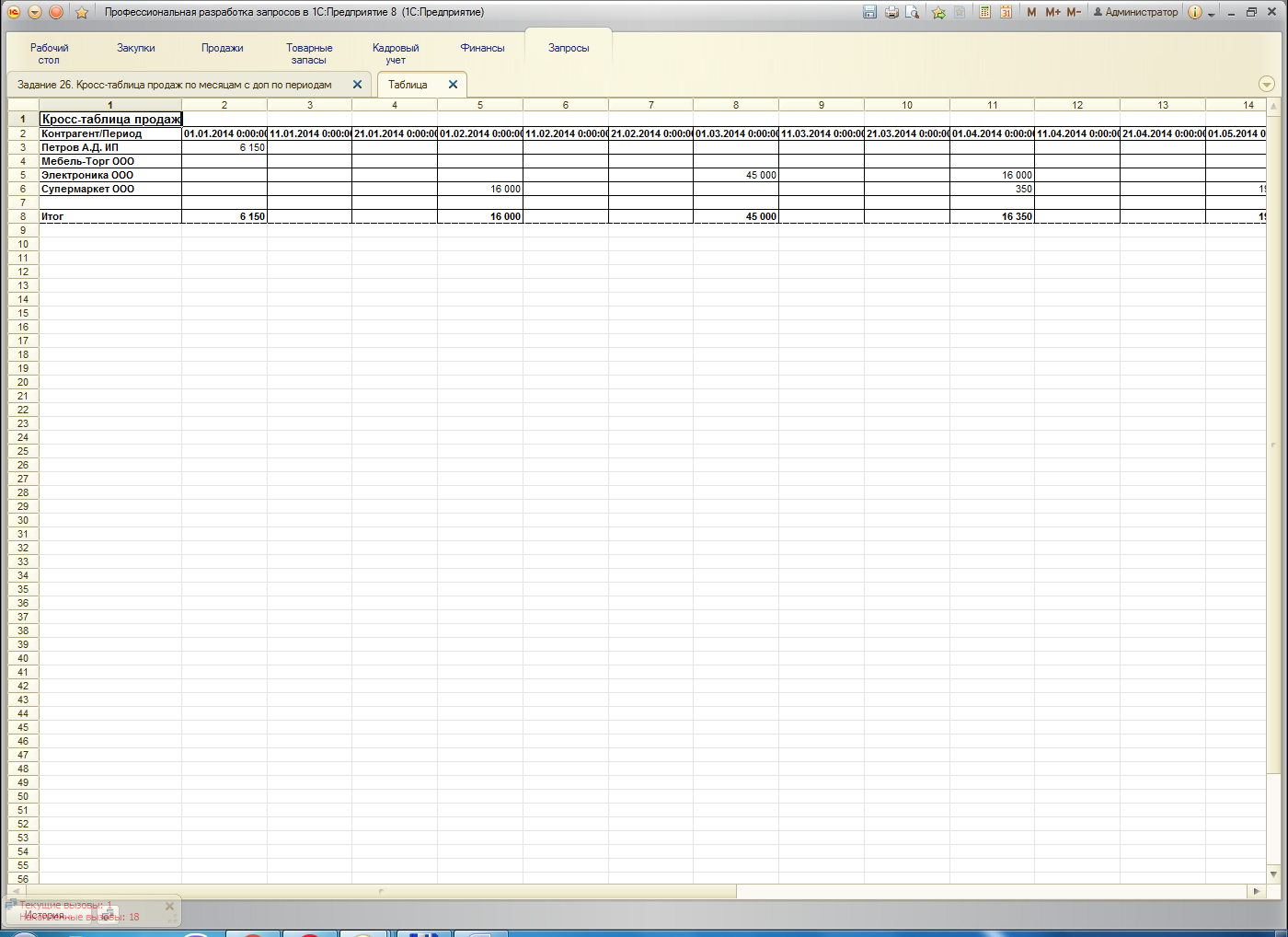Click the 16 000 value in Супермаркет row
This screenshot has width=1288, height=937.
pos(480,189)
